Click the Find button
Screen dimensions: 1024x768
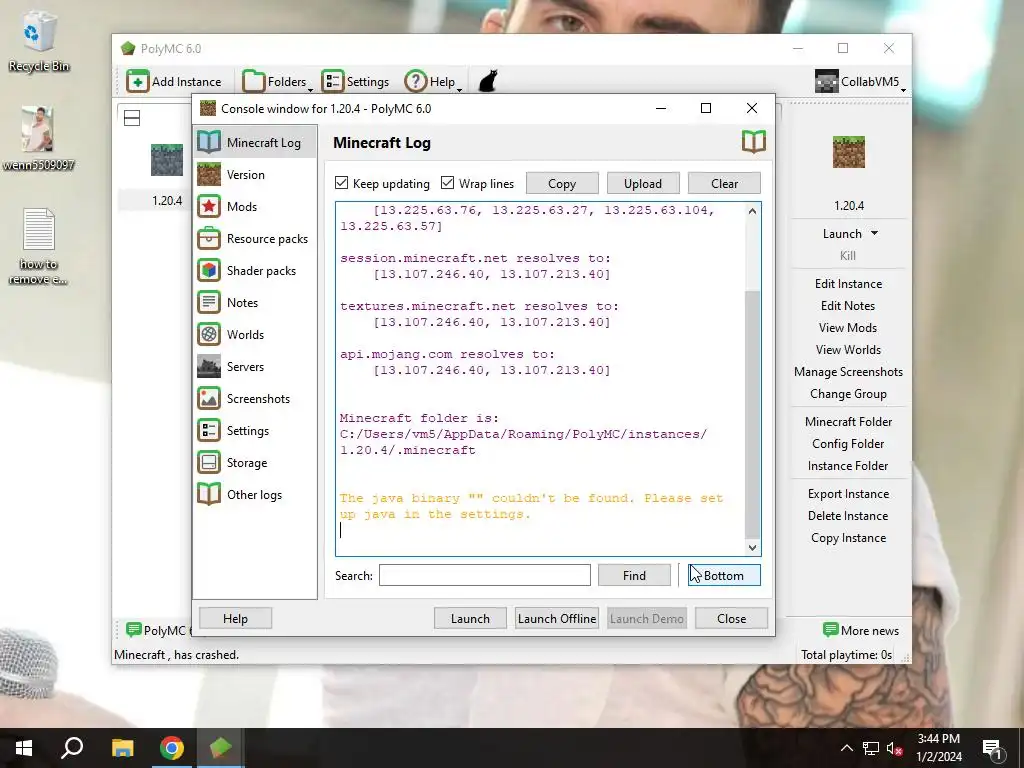pyautogui.click(x=634, y=575)
